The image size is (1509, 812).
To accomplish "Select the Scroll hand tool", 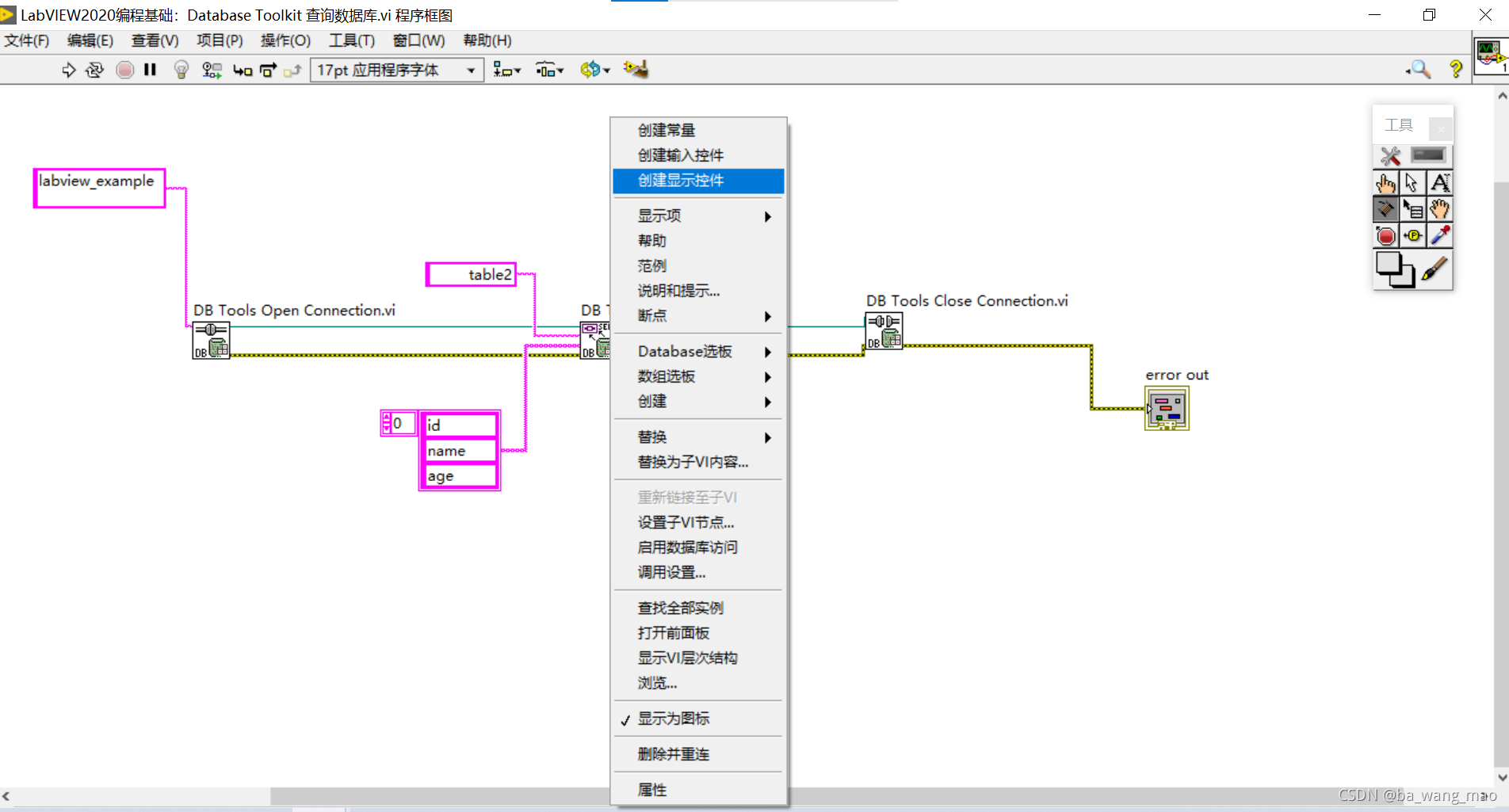I will 1439,208.
